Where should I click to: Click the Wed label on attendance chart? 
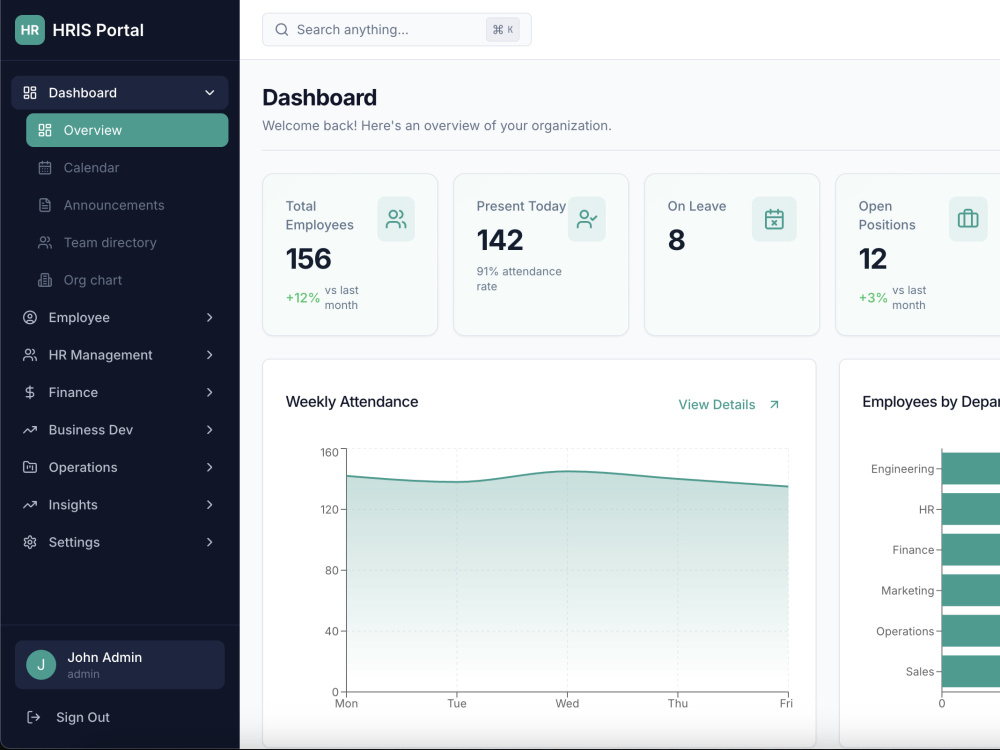tap(567, 703)
